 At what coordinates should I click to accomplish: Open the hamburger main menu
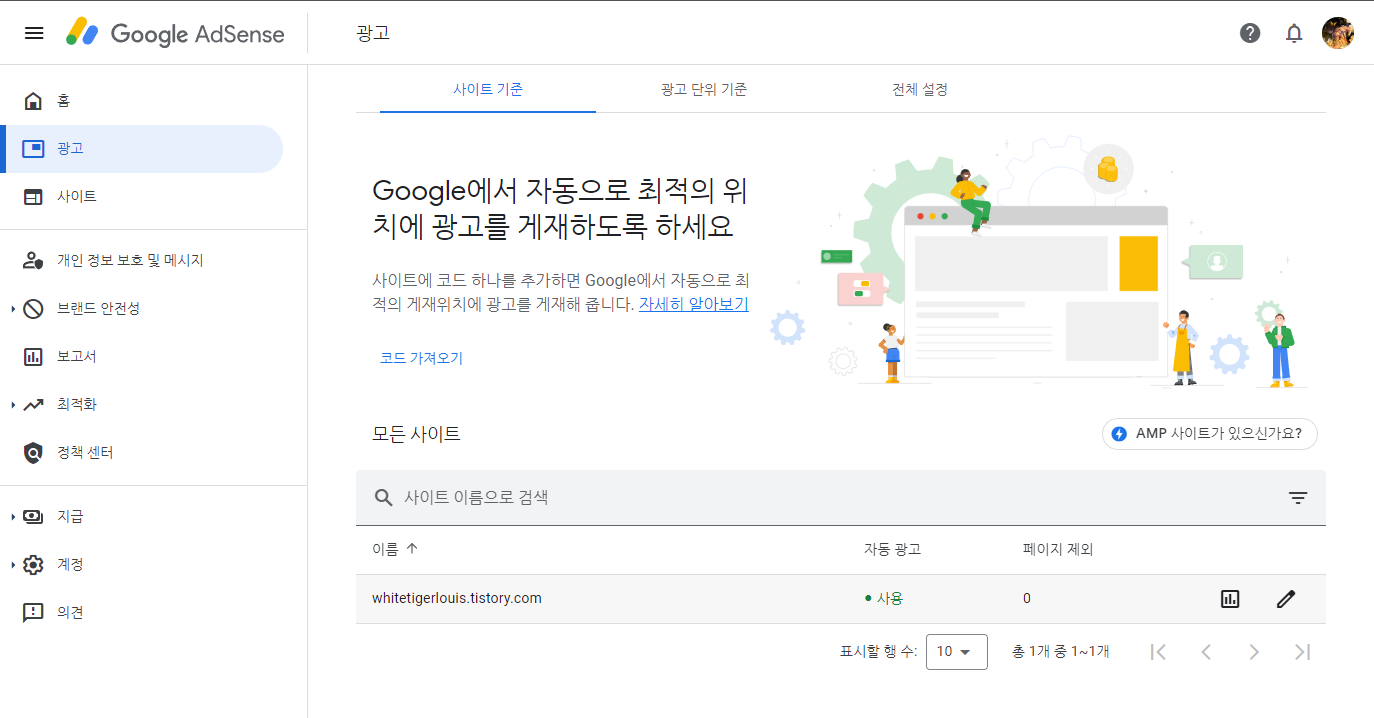(34, 33)
